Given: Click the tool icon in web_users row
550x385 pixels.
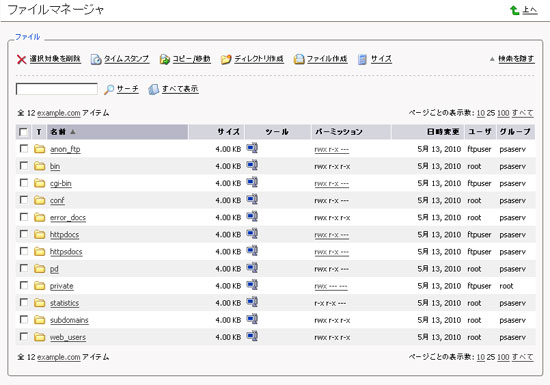Looking at the screenshot, I should [x=252, y=336].
